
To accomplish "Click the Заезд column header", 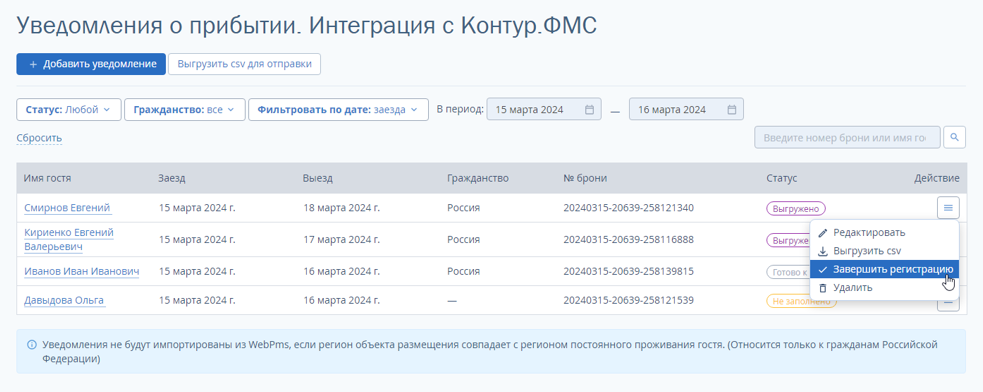I will click(x=172, y=178).
